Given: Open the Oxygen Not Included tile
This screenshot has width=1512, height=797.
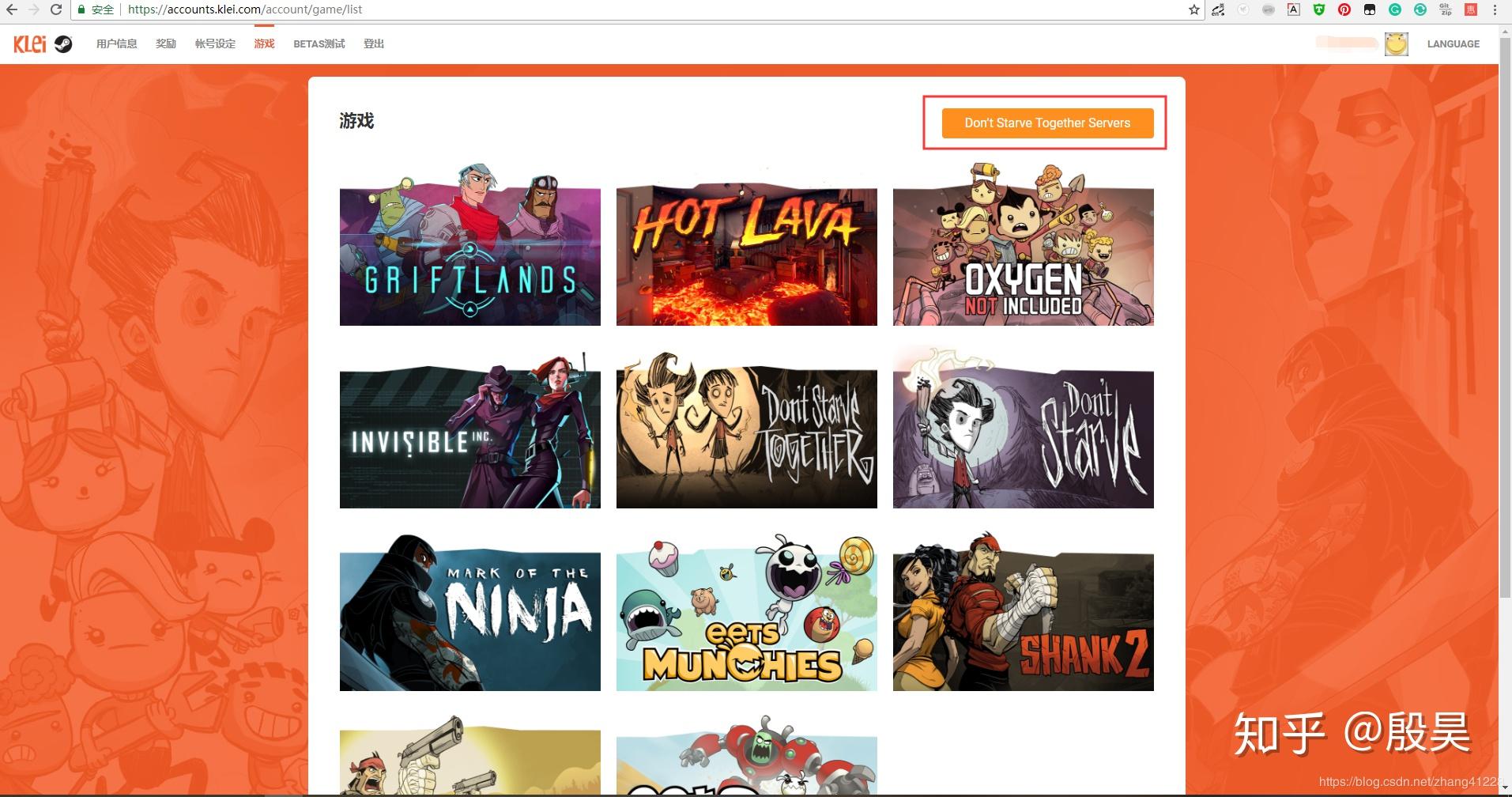Looking at the screenshot, I should tap(1024, 245).
